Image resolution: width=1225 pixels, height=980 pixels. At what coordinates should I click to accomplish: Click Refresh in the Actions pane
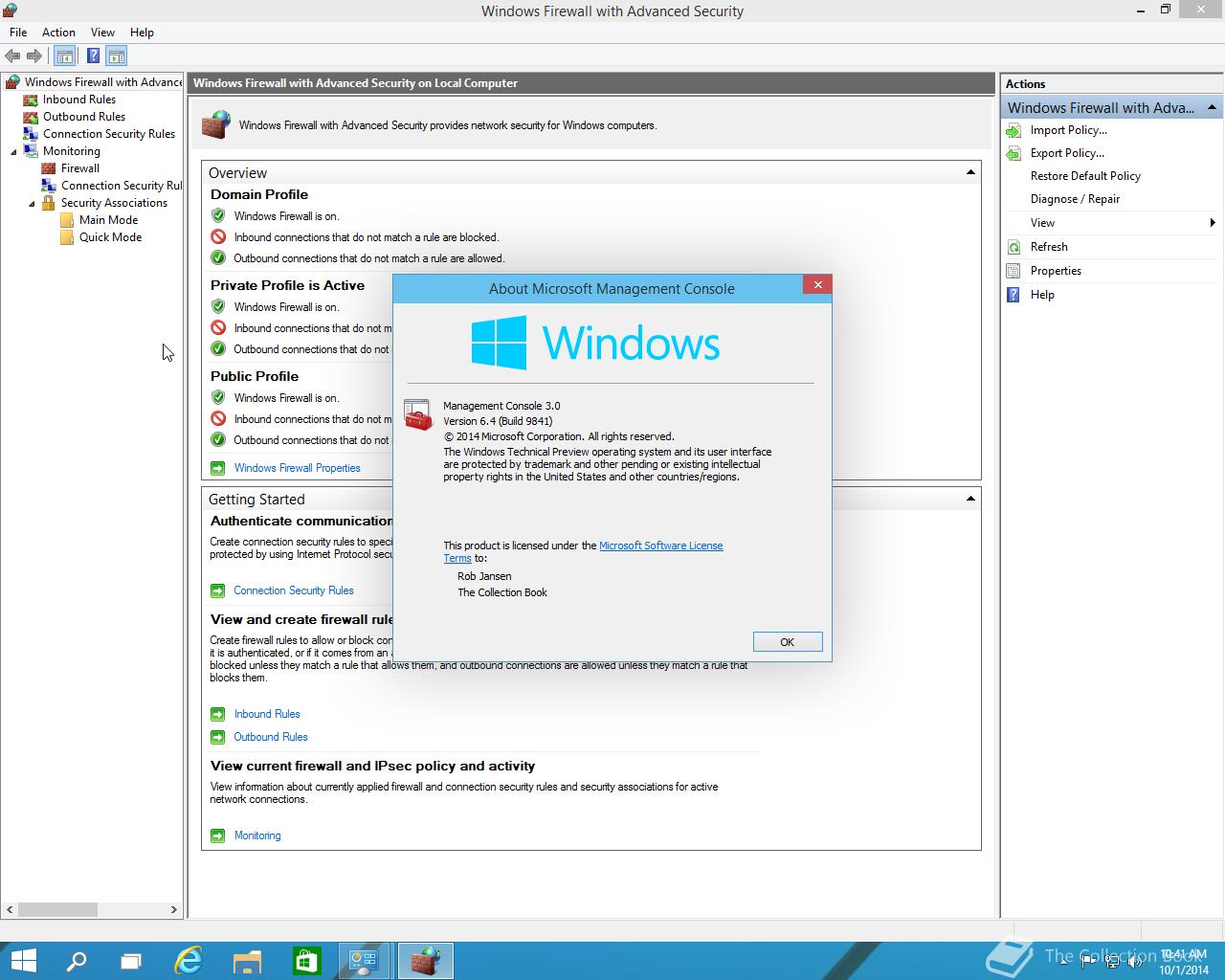(x=1049, y=247)
